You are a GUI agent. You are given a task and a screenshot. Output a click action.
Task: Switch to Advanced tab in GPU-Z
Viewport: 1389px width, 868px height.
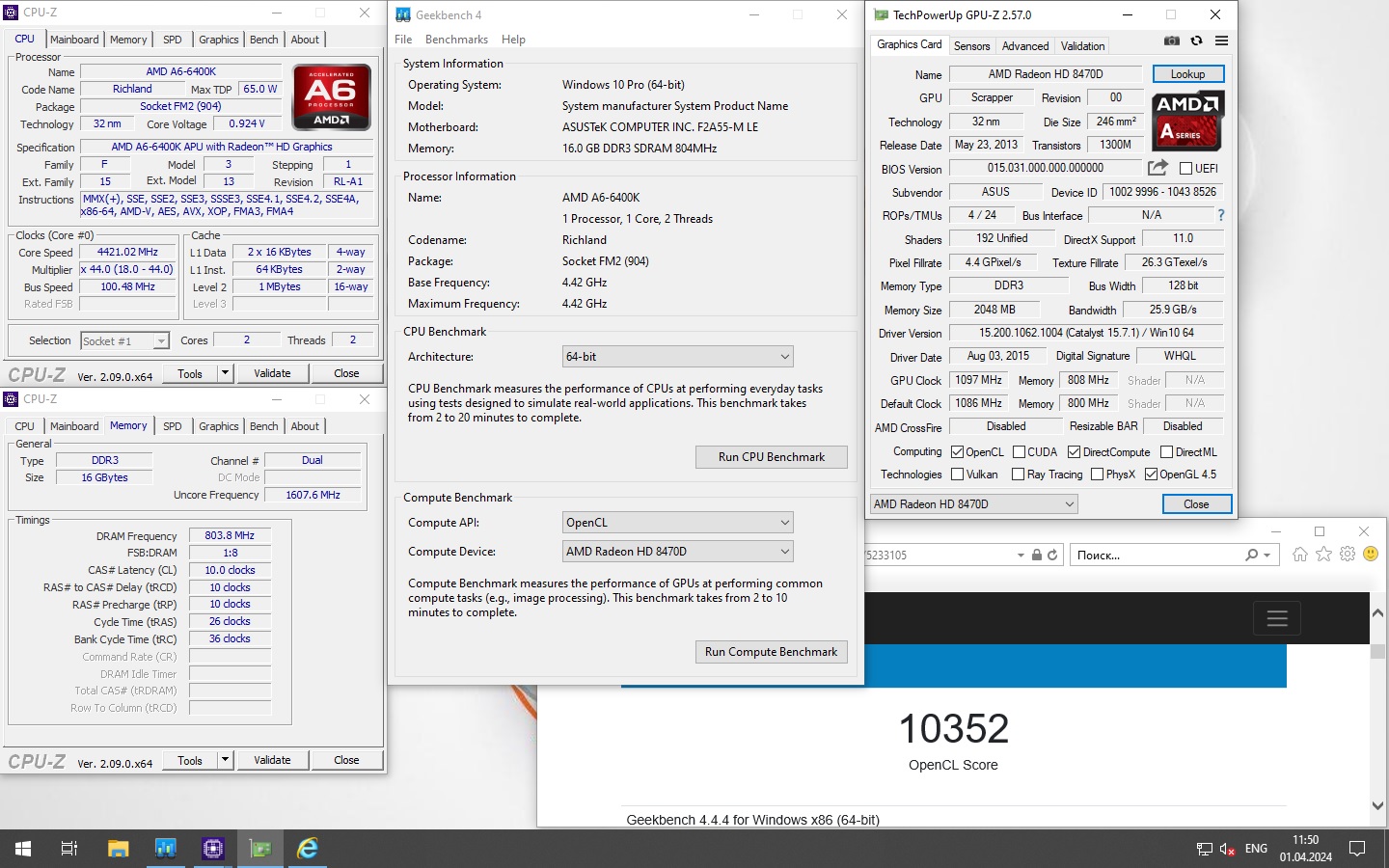(x=1024, y=46)
